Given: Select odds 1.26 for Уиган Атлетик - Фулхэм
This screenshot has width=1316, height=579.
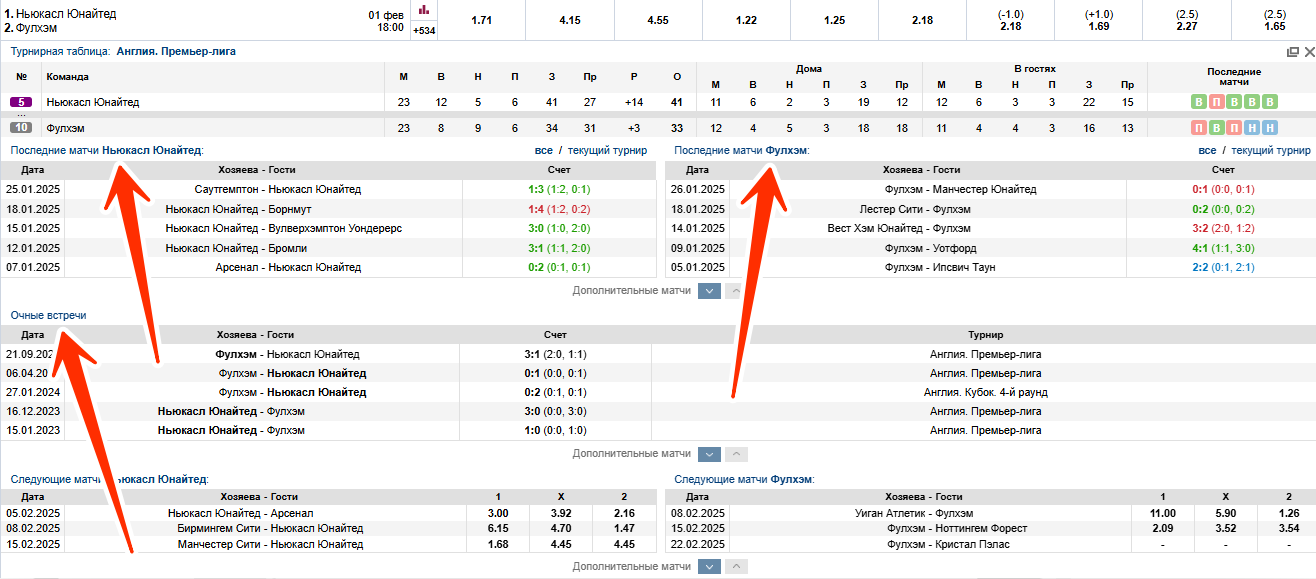Looking at the screenshot, I should coord(1288,513).
